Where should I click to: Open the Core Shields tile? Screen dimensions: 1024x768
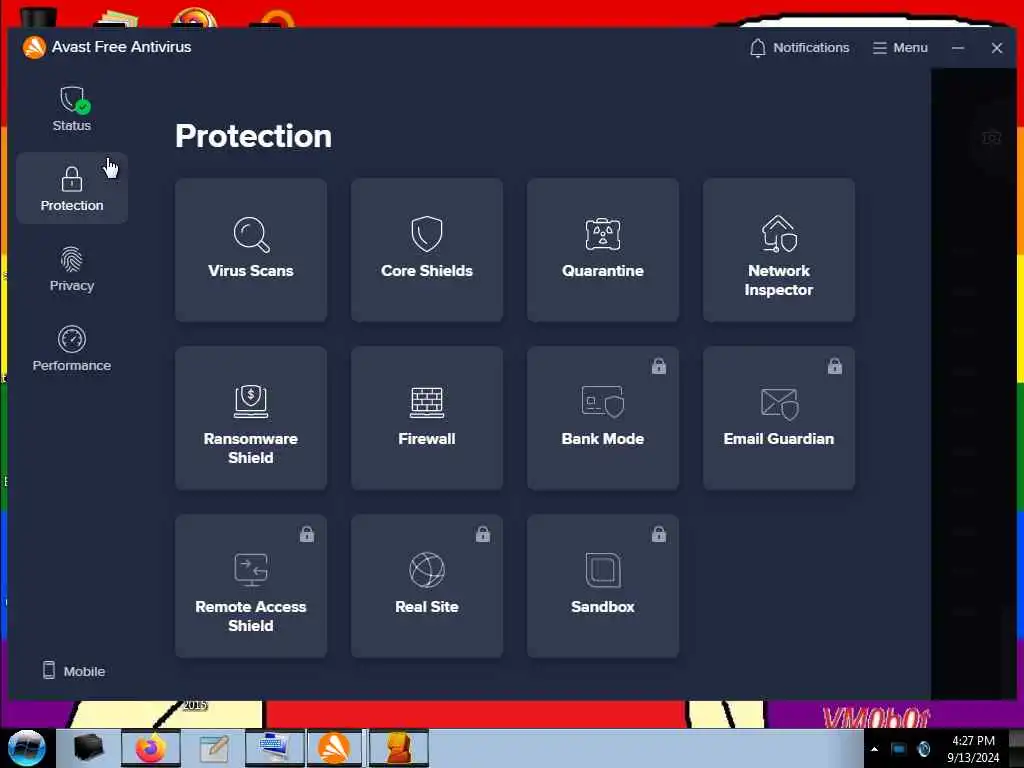(427, 250)
